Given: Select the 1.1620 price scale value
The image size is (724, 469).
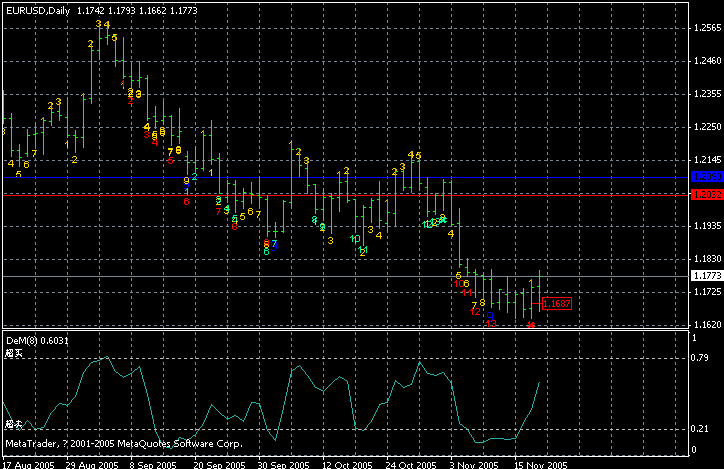Looking at the screenshot, I should 707,325.
